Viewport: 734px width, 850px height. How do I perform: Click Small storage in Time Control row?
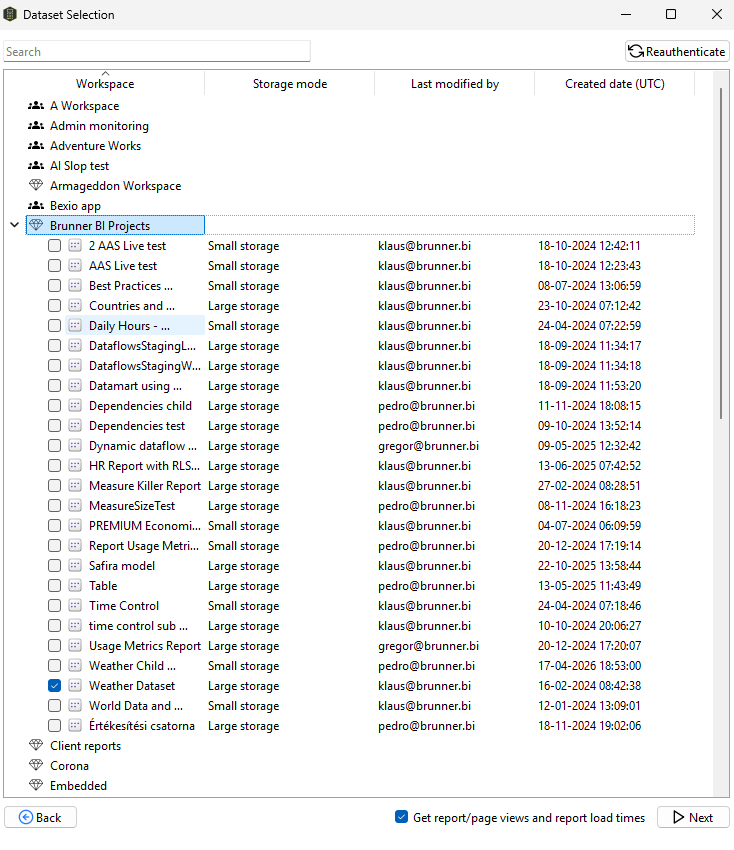point(243,606)
